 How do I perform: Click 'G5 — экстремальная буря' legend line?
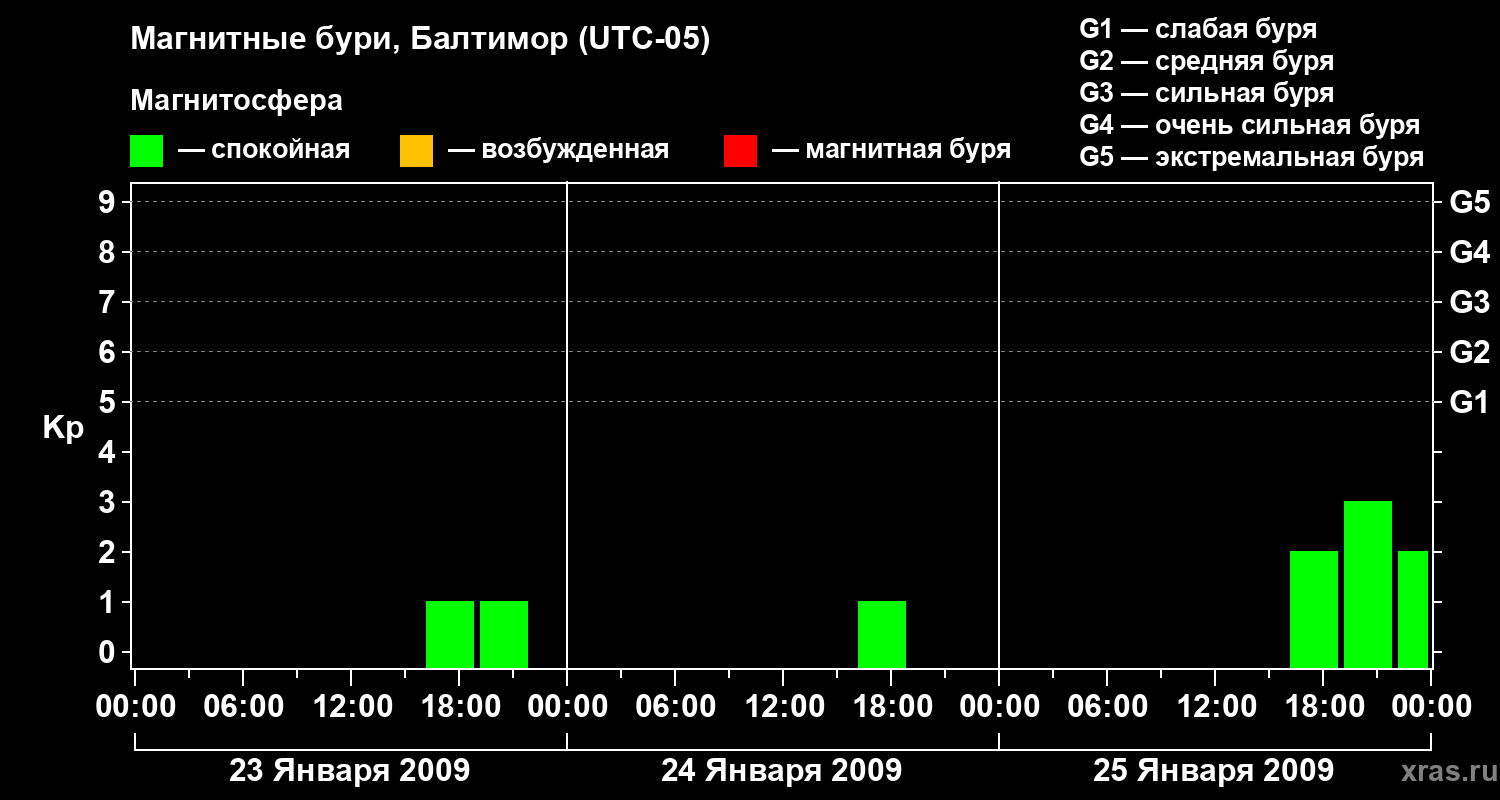[x=1252, y=157]
